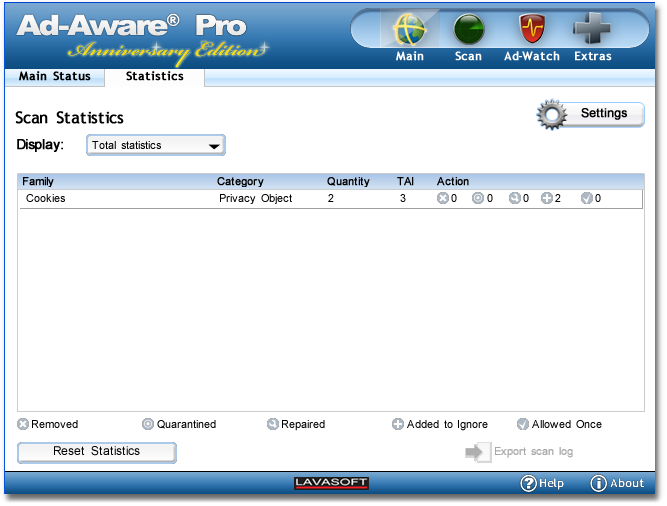This screenshot has height=506, width=667.
Task: Click the Added to Ignore icon in Cookies row
Action: pos(547,198)
